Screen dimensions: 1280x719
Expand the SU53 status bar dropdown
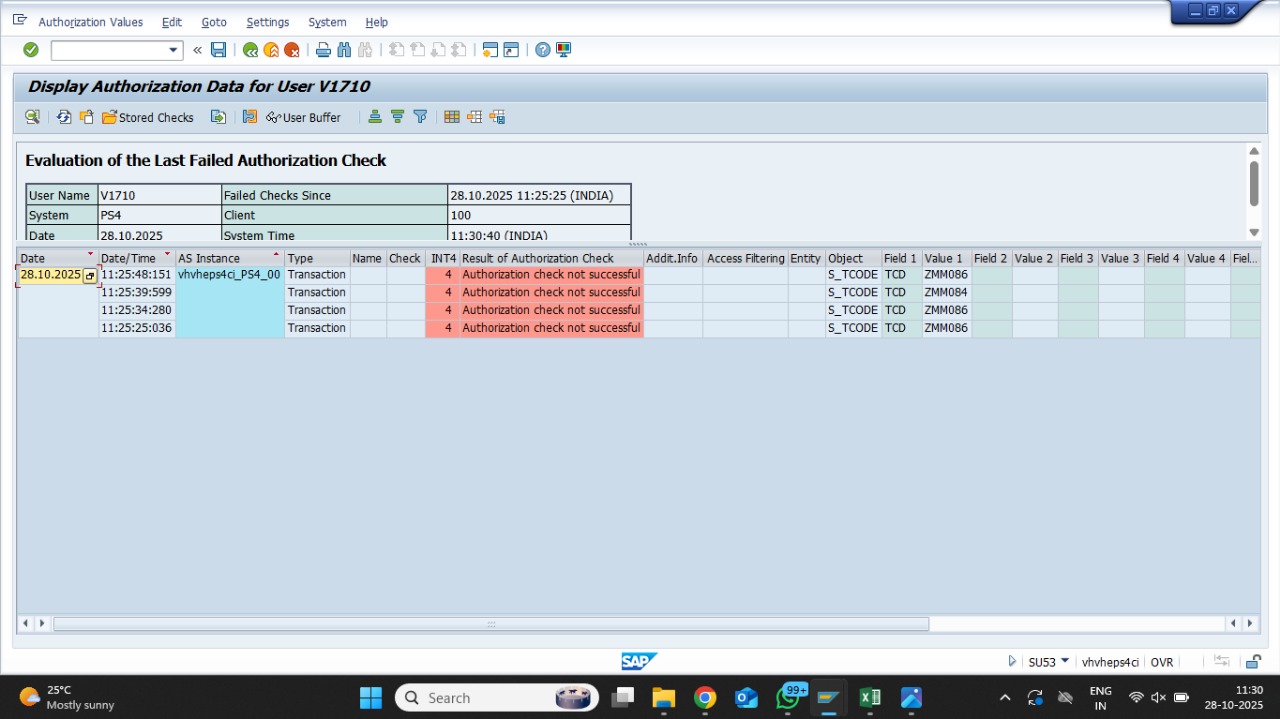coord(1065,661)
